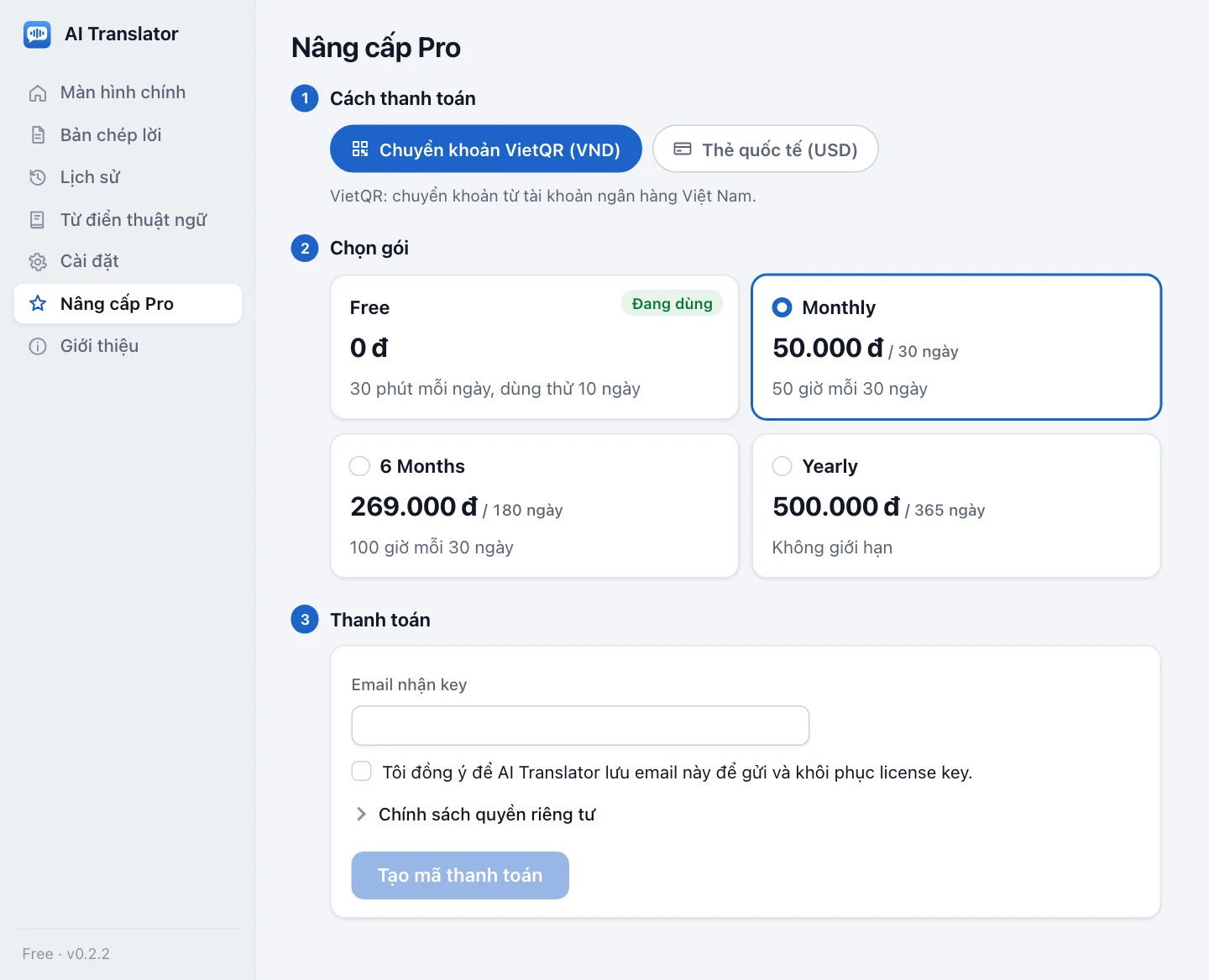Click the 269.000 đ price text
1209x980 pixels.
coord(414,506)
